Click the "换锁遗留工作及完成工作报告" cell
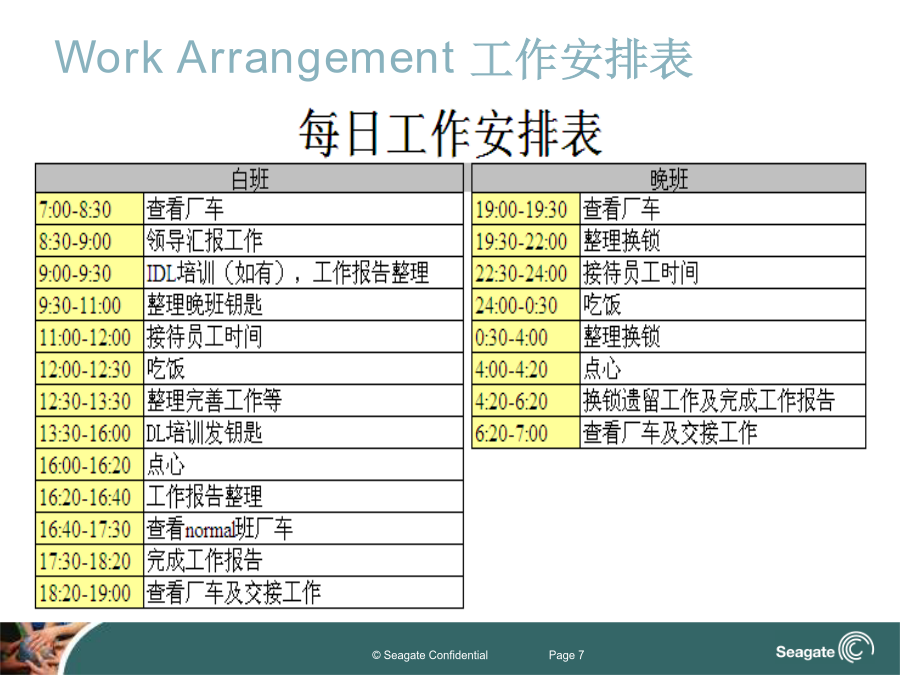This screenshot has width=900, height=675. point(723,401)
